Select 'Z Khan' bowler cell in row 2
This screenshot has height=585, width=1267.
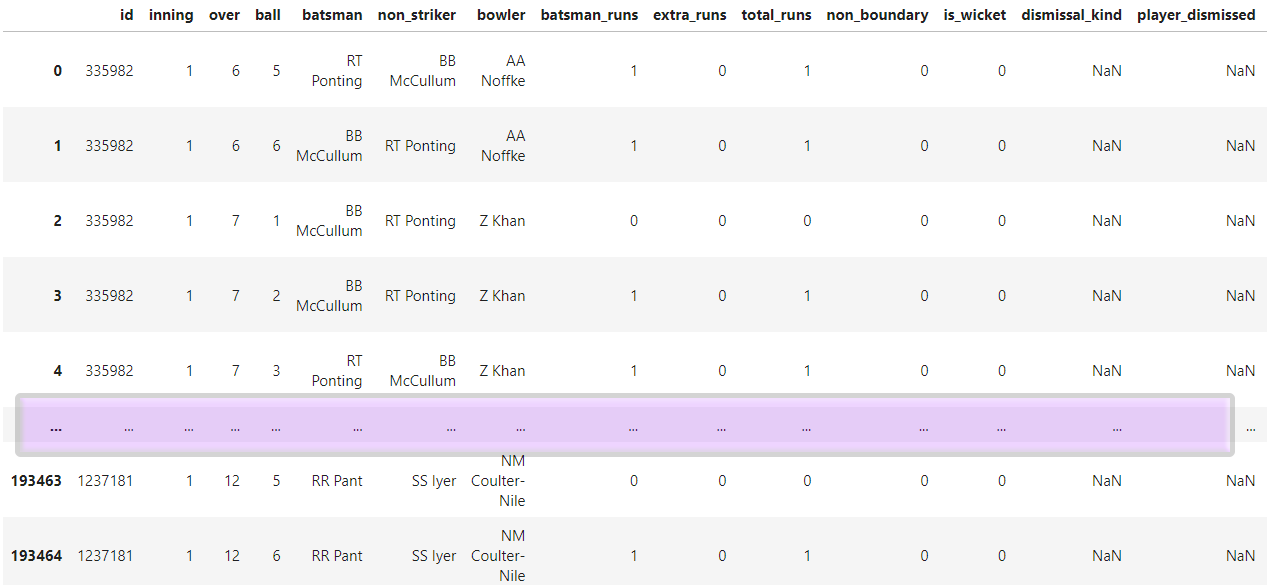pyautogui.click(x=502, y=221)
